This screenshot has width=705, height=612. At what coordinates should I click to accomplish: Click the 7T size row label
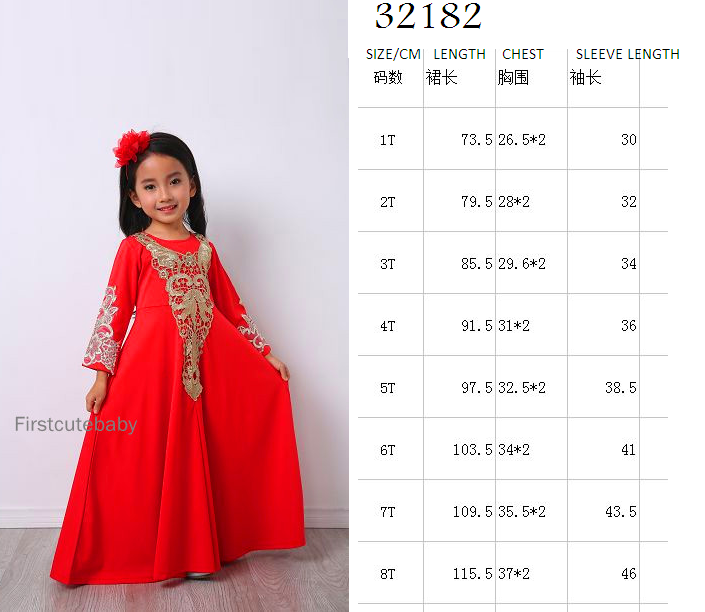[x=387, y=512]
